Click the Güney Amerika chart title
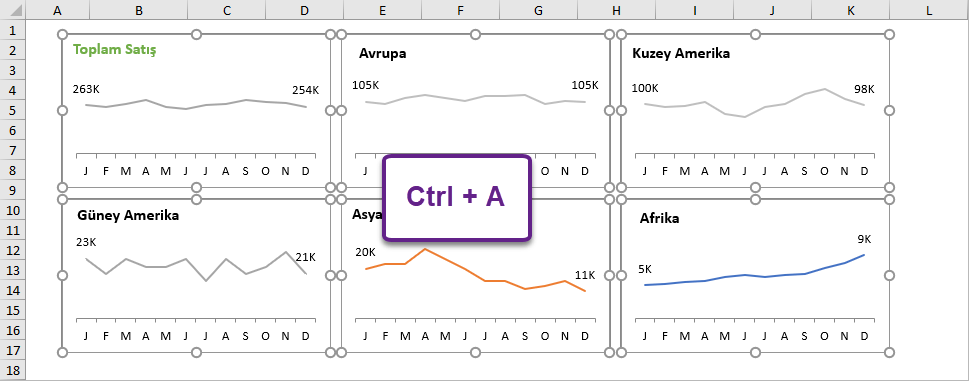Viewport: 969px width, 381px height. [x=128, y=216]
